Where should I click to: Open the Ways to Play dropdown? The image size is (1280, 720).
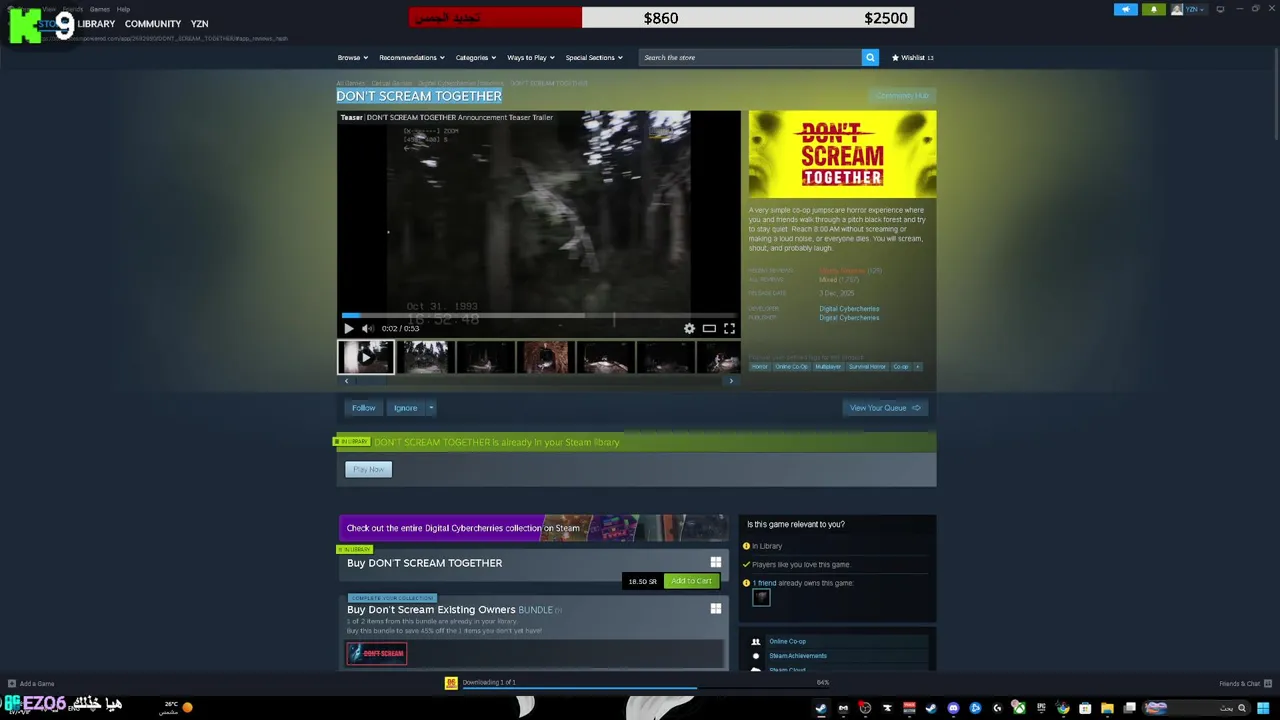tap(530, 57)
